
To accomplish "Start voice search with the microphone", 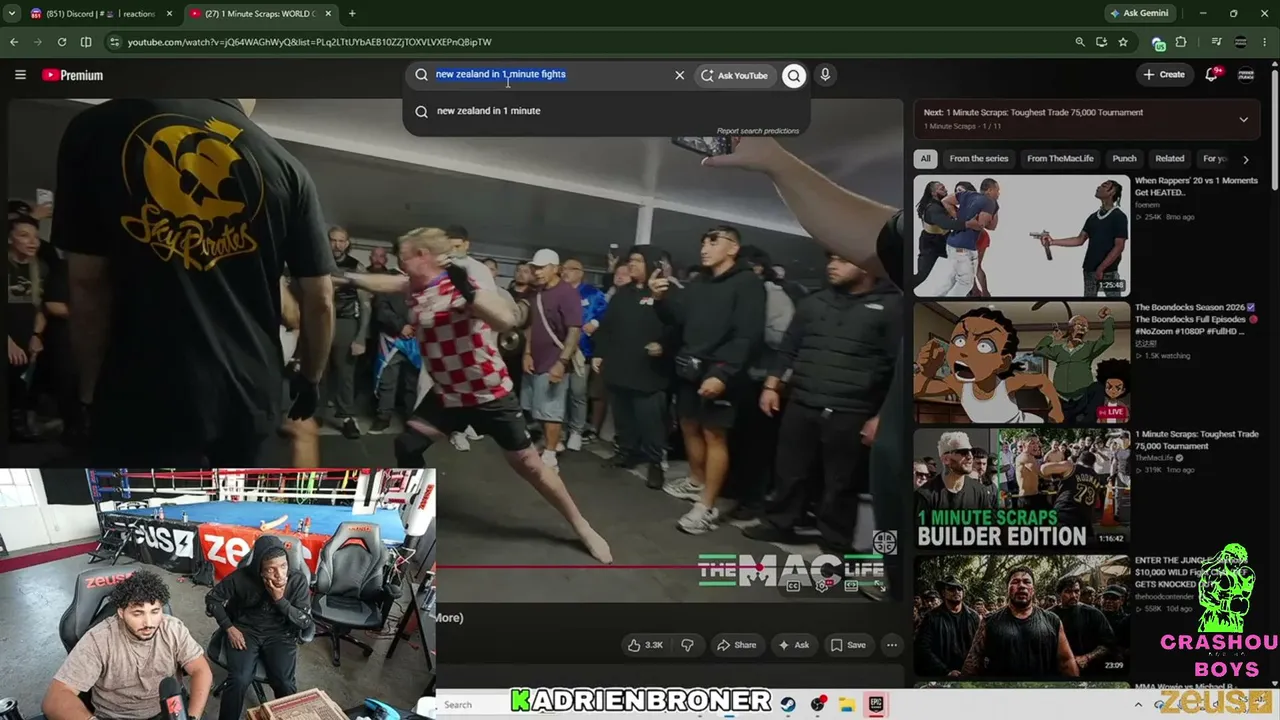I will [825, 75].
